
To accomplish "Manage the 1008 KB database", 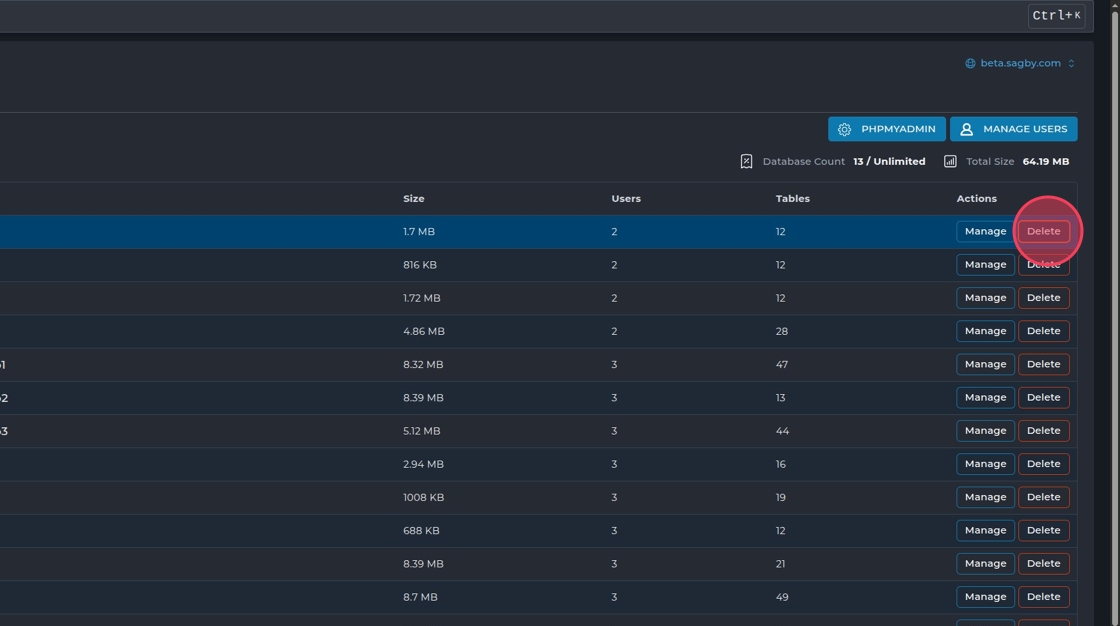I will [x=985, y=497].
